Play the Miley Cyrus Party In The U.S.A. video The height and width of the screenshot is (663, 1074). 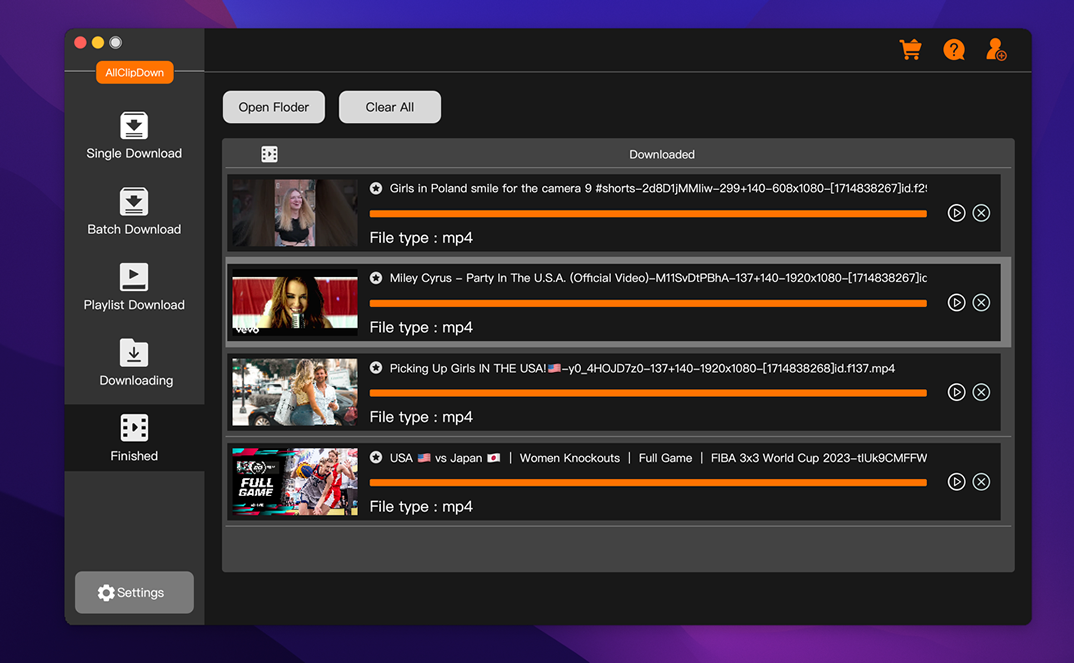[956, 303]
